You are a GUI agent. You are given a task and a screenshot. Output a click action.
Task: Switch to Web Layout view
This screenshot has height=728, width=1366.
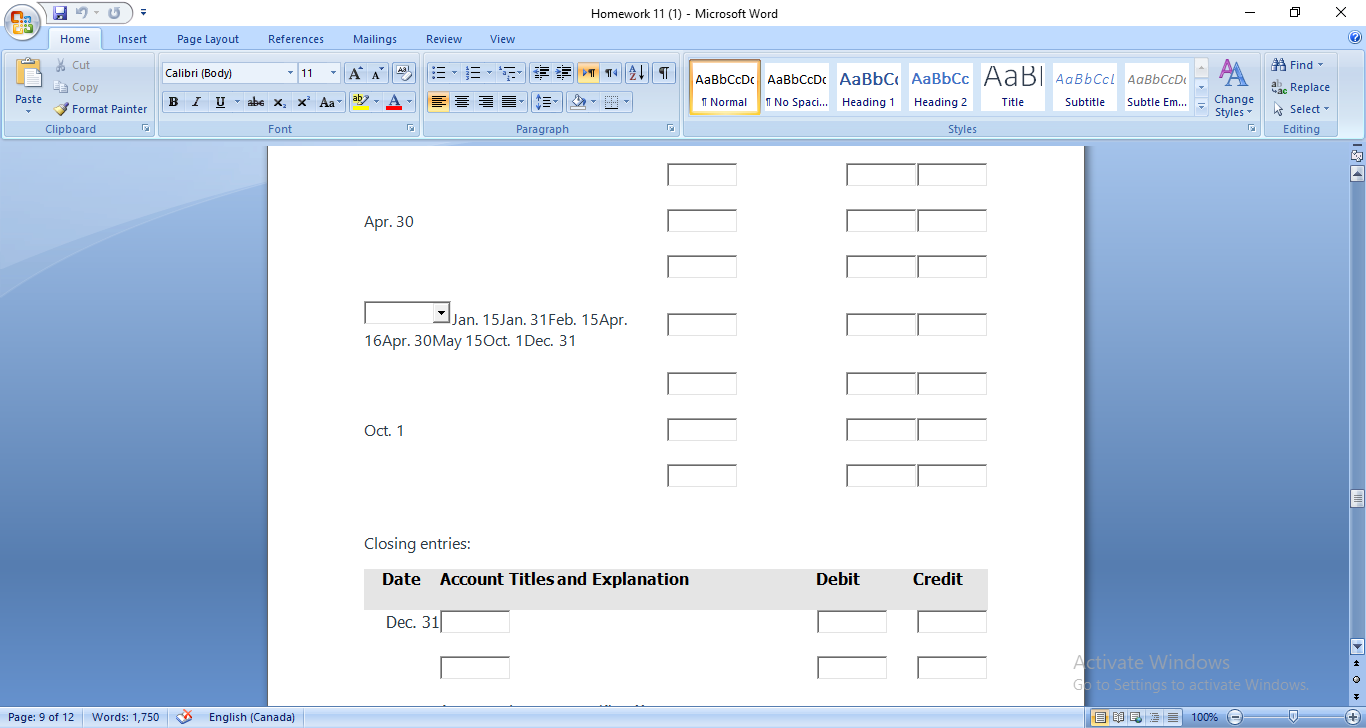pyautogui.click(x=1136, y=717)
